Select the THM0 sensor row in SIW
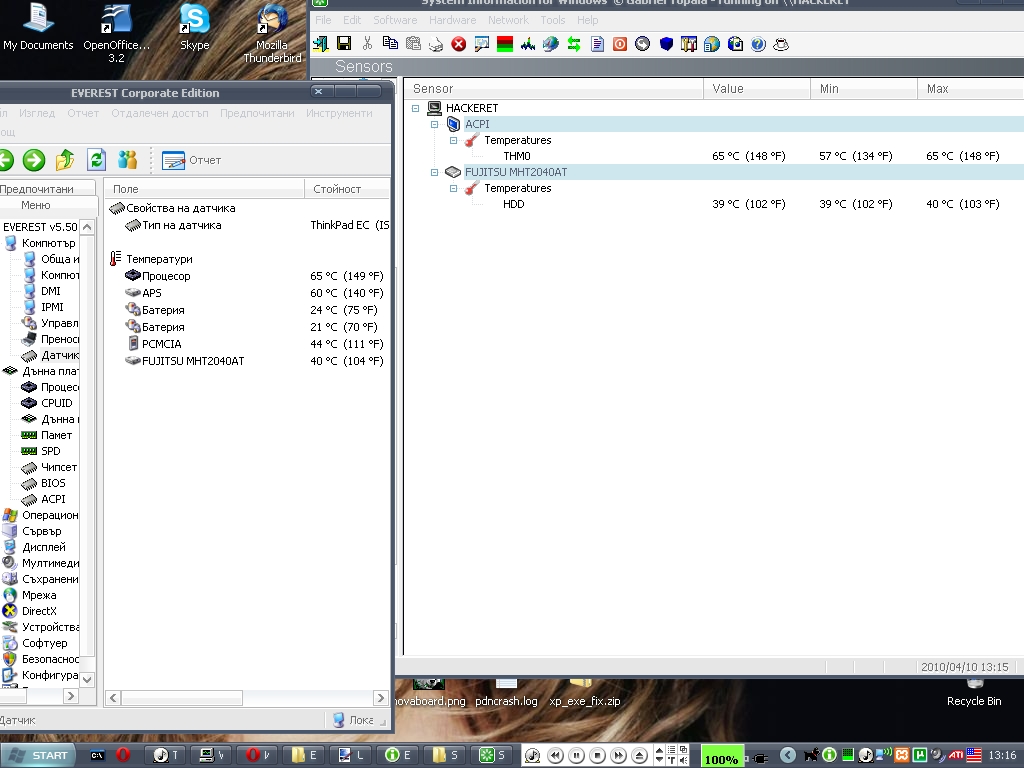This screenshot has height=768, width=1024. 713,156
